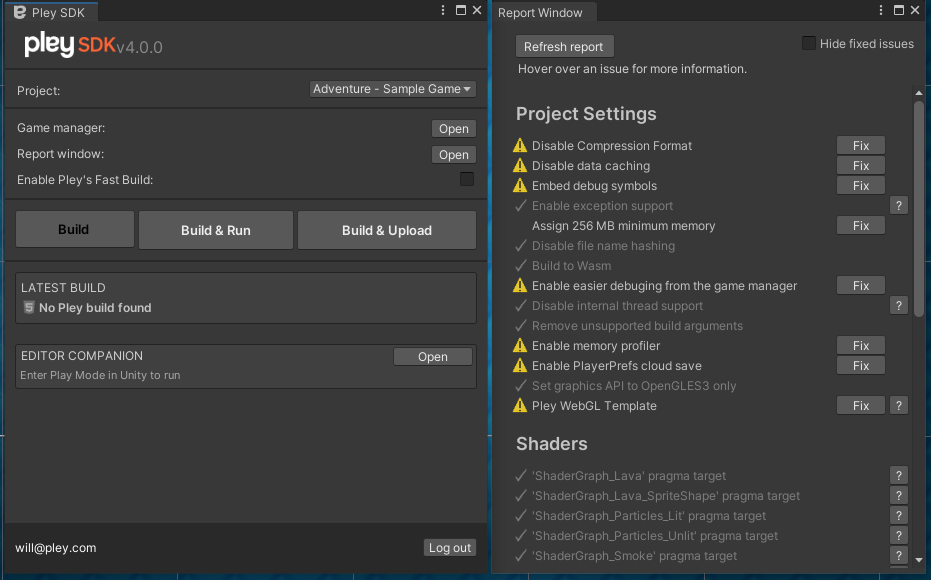The width and height of the screenshot is (931, 580).
Task: Click checkmark beside Set graphics API to OpenGLES3
Action: coord(521,385)
